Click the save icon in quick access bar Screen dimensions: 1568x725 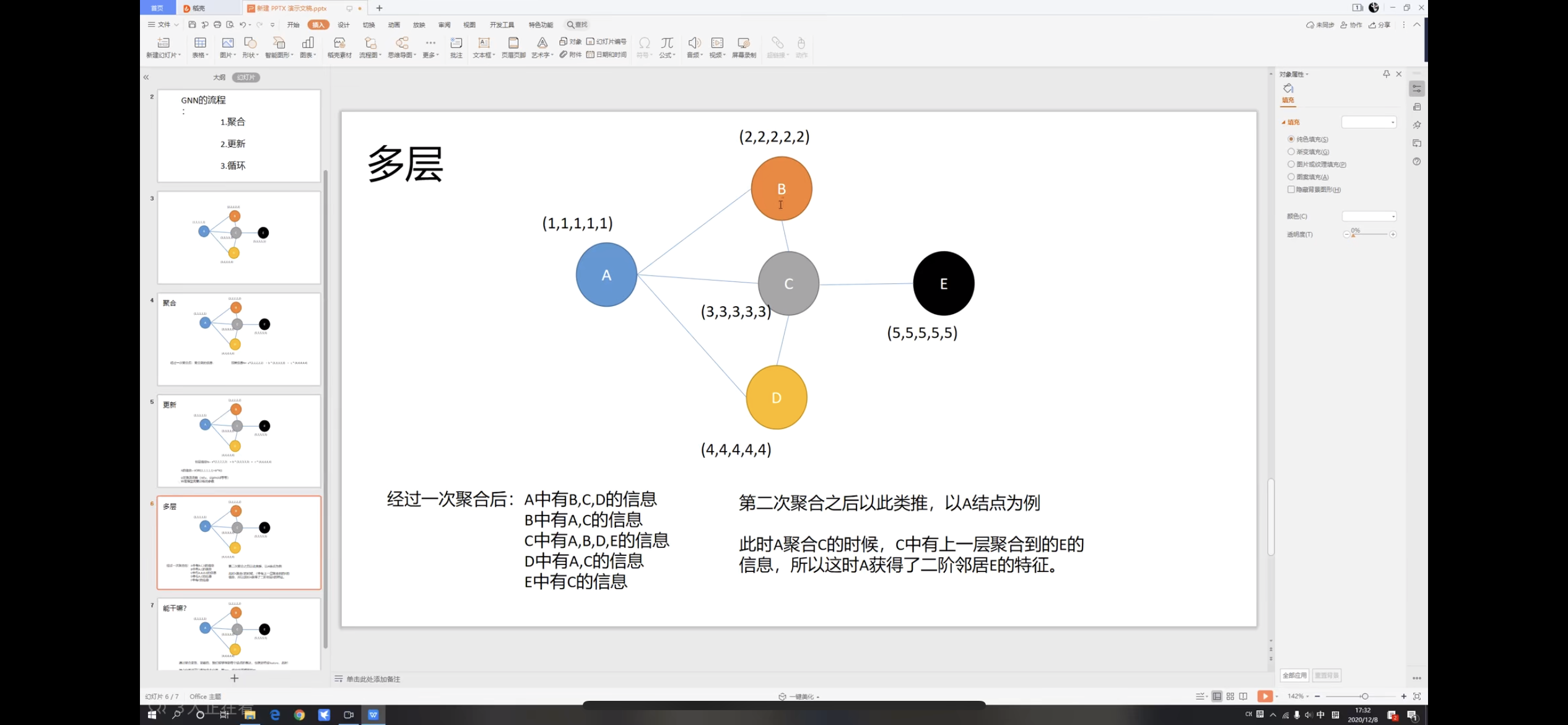[192, 25]
